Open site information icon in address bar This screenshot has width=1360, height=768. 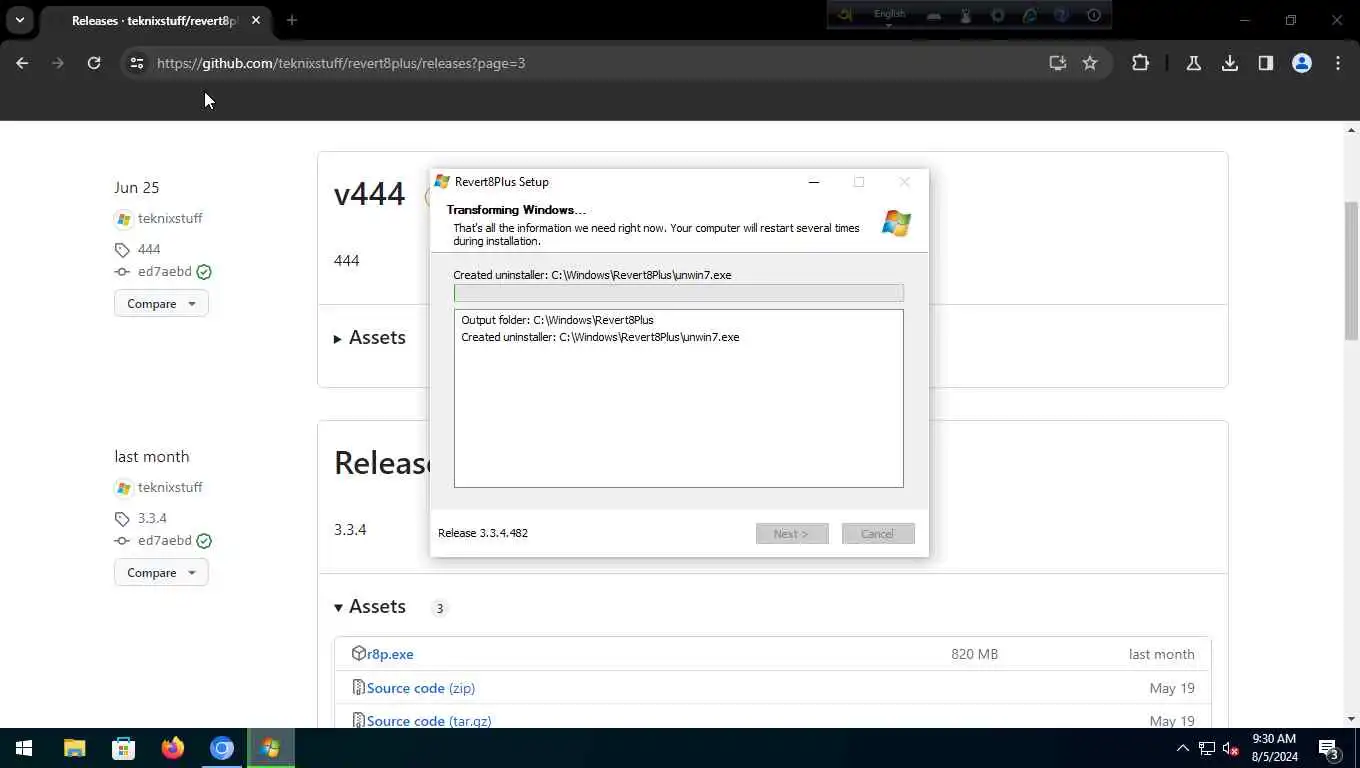coord(137,63)
